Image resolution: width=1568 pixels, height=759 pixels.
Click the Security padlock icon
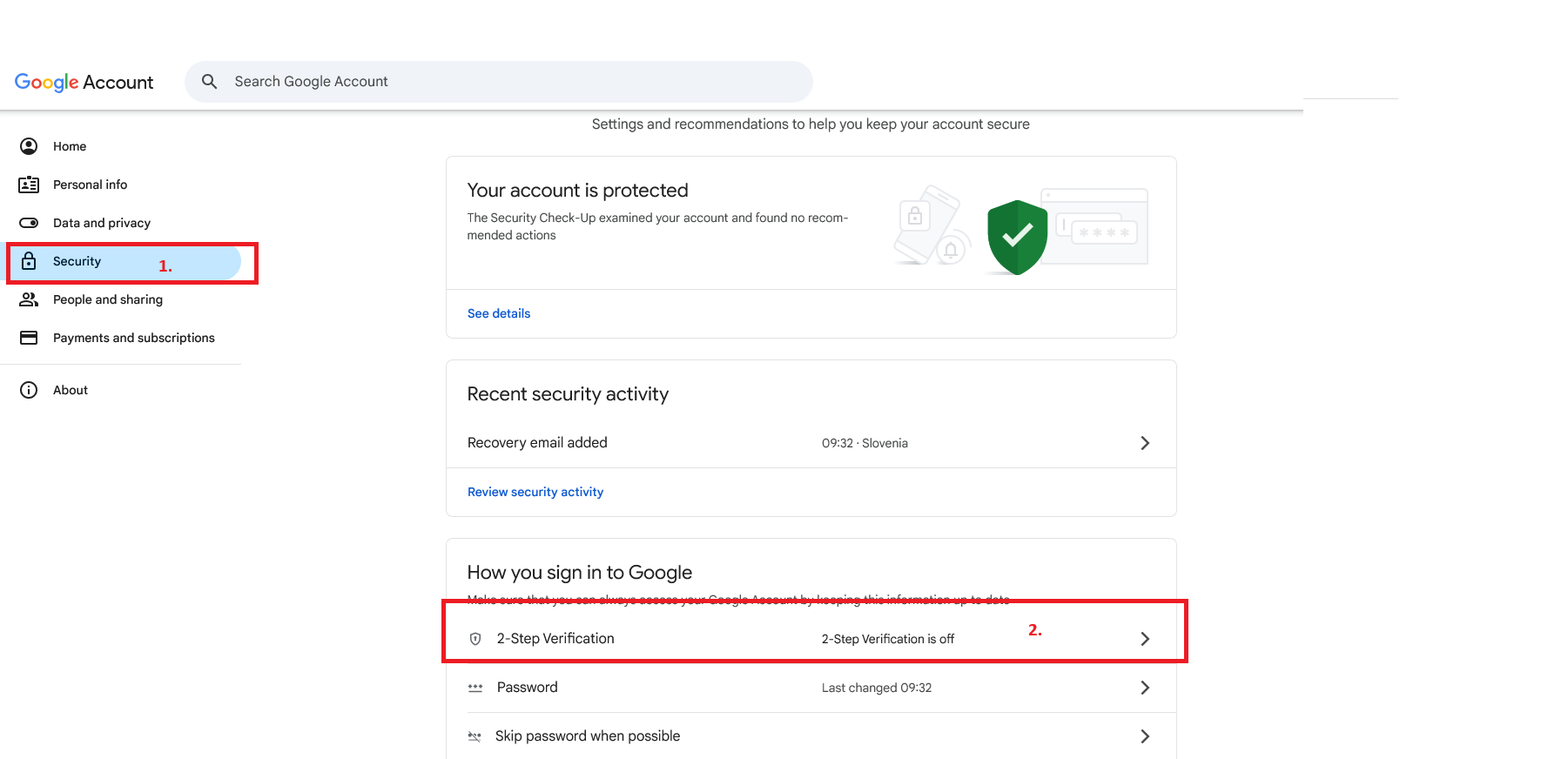coord(29,261)
